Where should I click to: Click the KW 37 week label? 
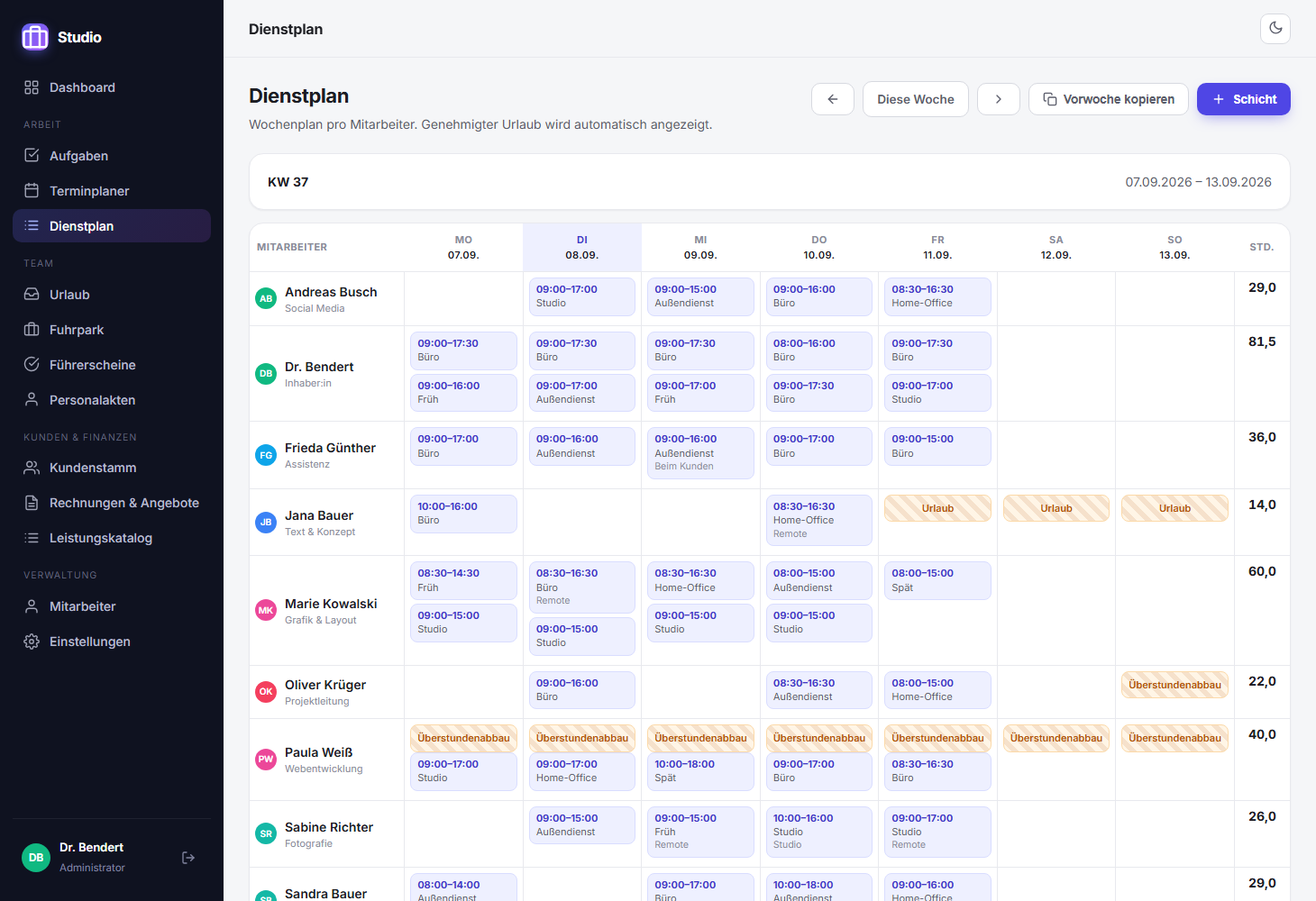(x=288, y=182)
